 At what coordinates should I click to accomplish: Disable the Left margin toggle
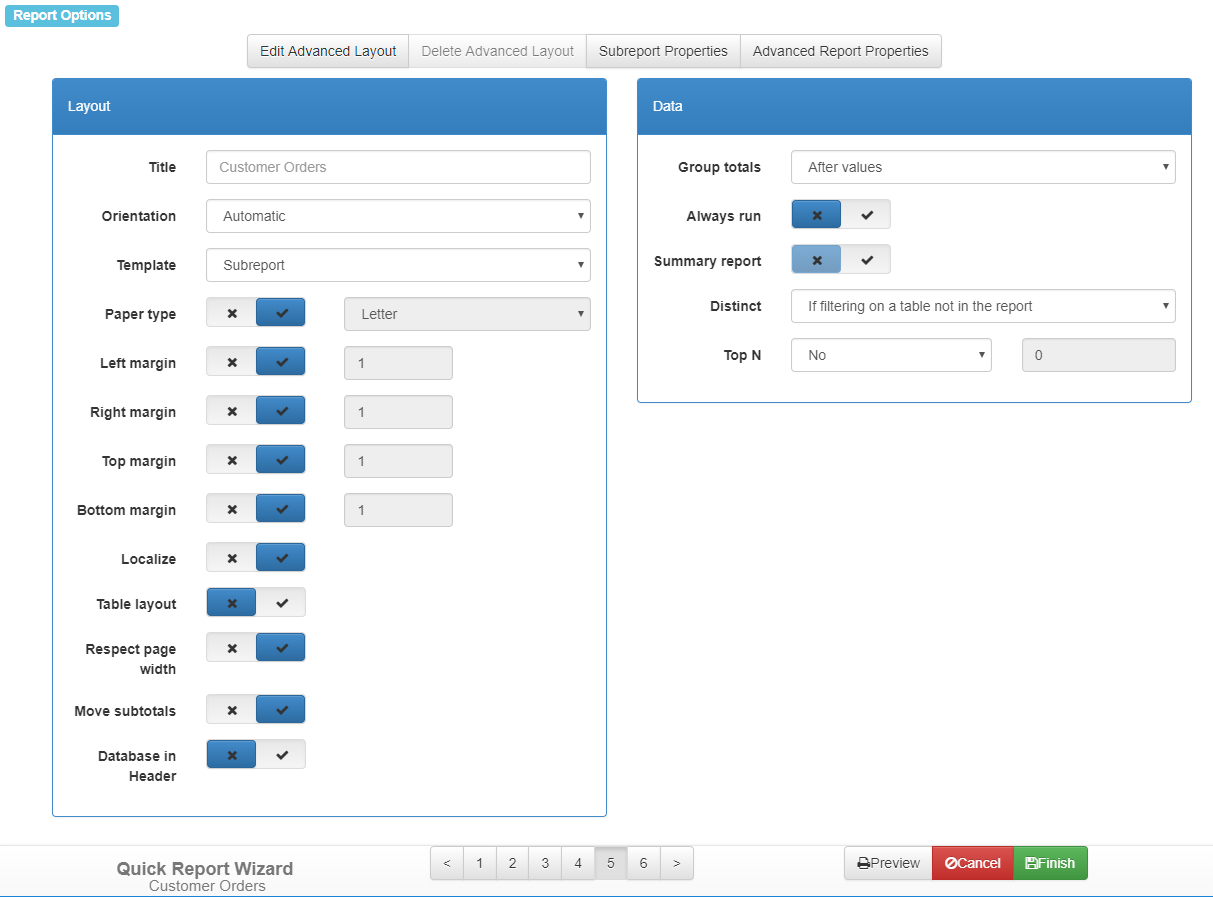pyautogui.click(x=232, y=362)
